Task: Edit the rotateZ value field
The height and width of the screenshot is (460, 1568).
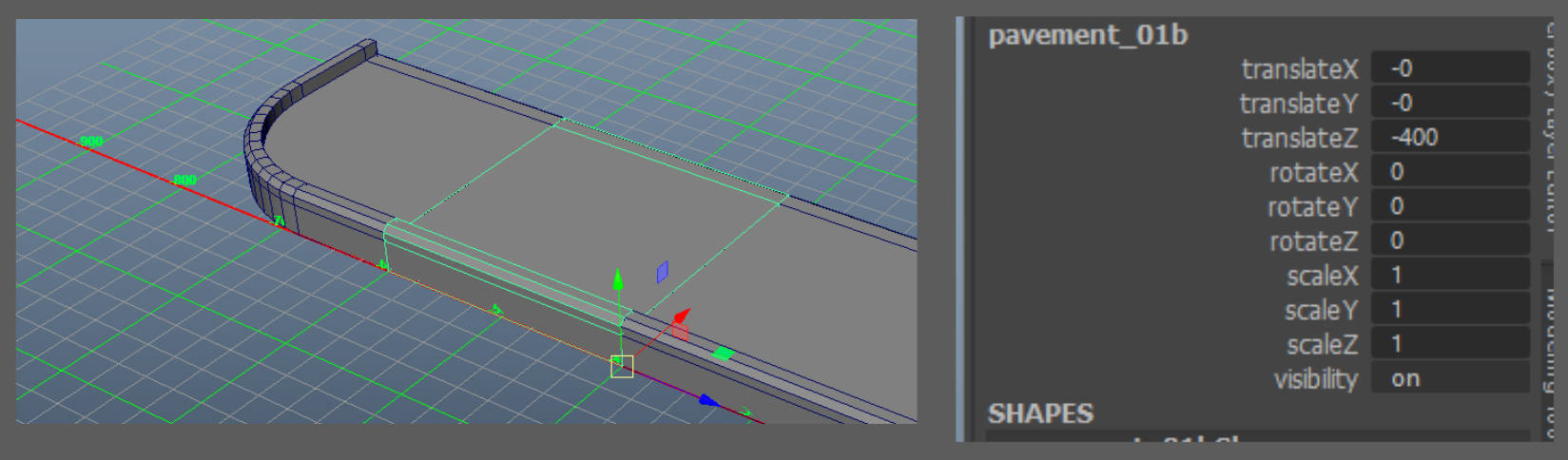Action: click(x=1449, y=240)
